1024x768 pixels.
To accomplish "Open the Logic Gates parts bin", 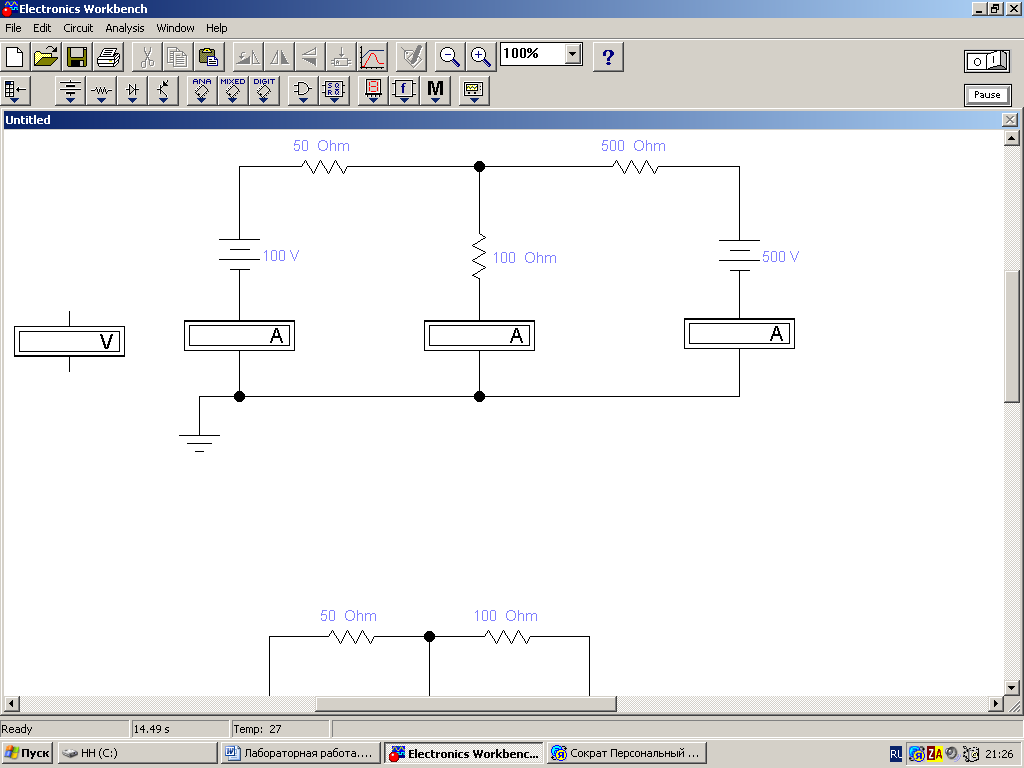I will click(x=302, y=90).
